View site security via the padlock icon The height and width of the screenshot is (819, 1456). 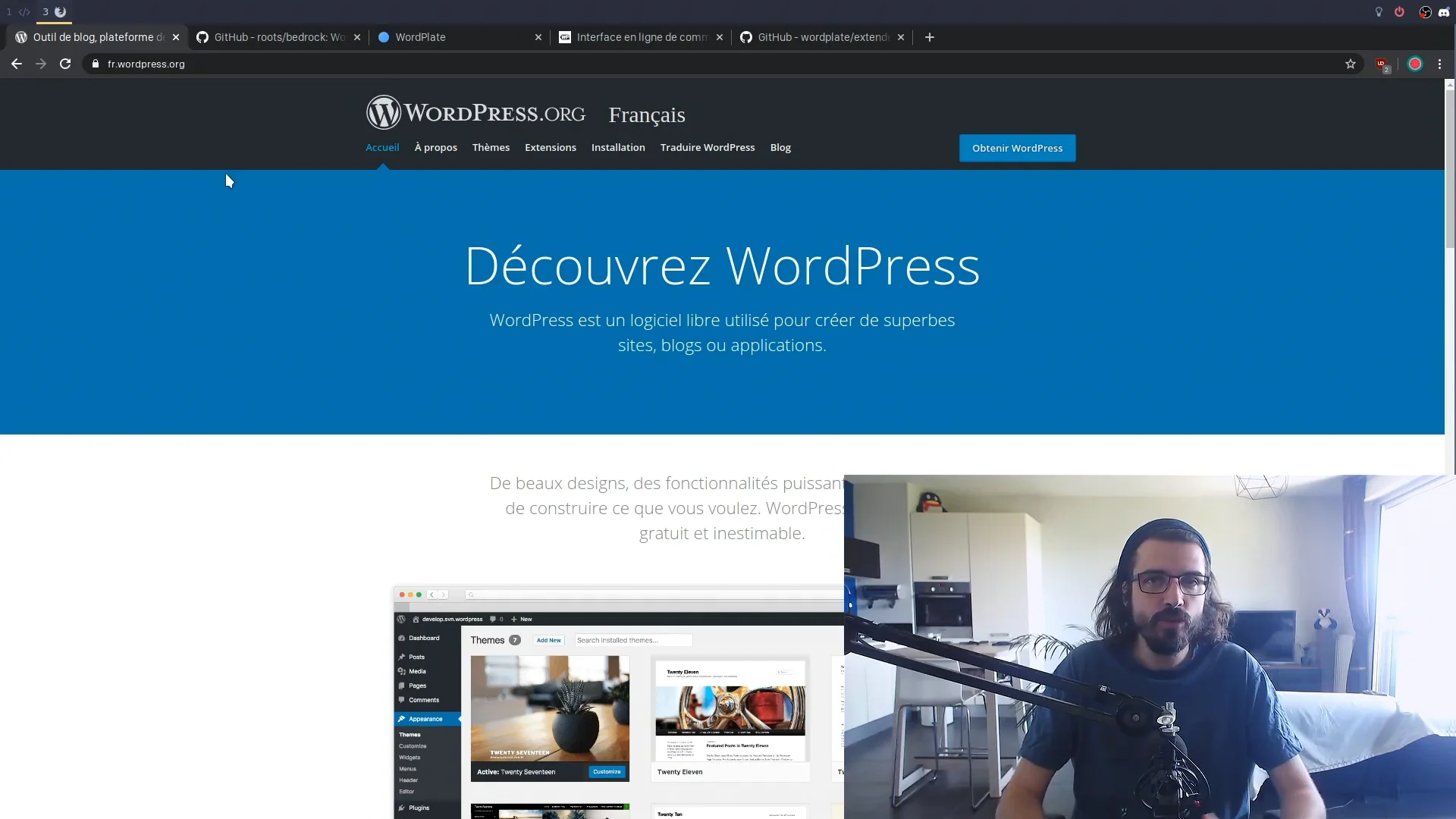pos(95,64)
